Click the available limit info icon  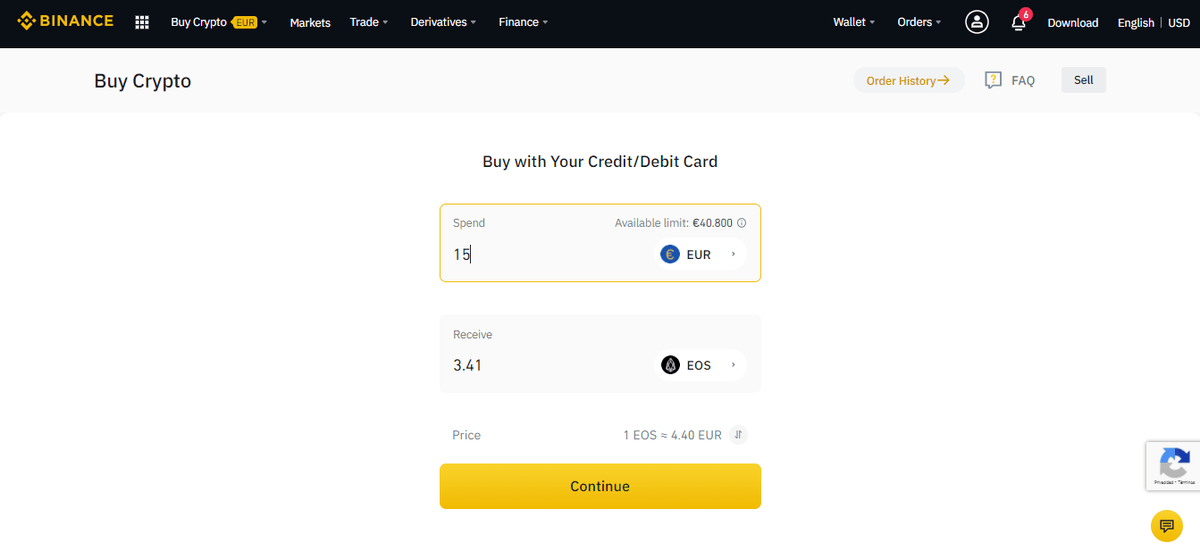pos(741,223)
